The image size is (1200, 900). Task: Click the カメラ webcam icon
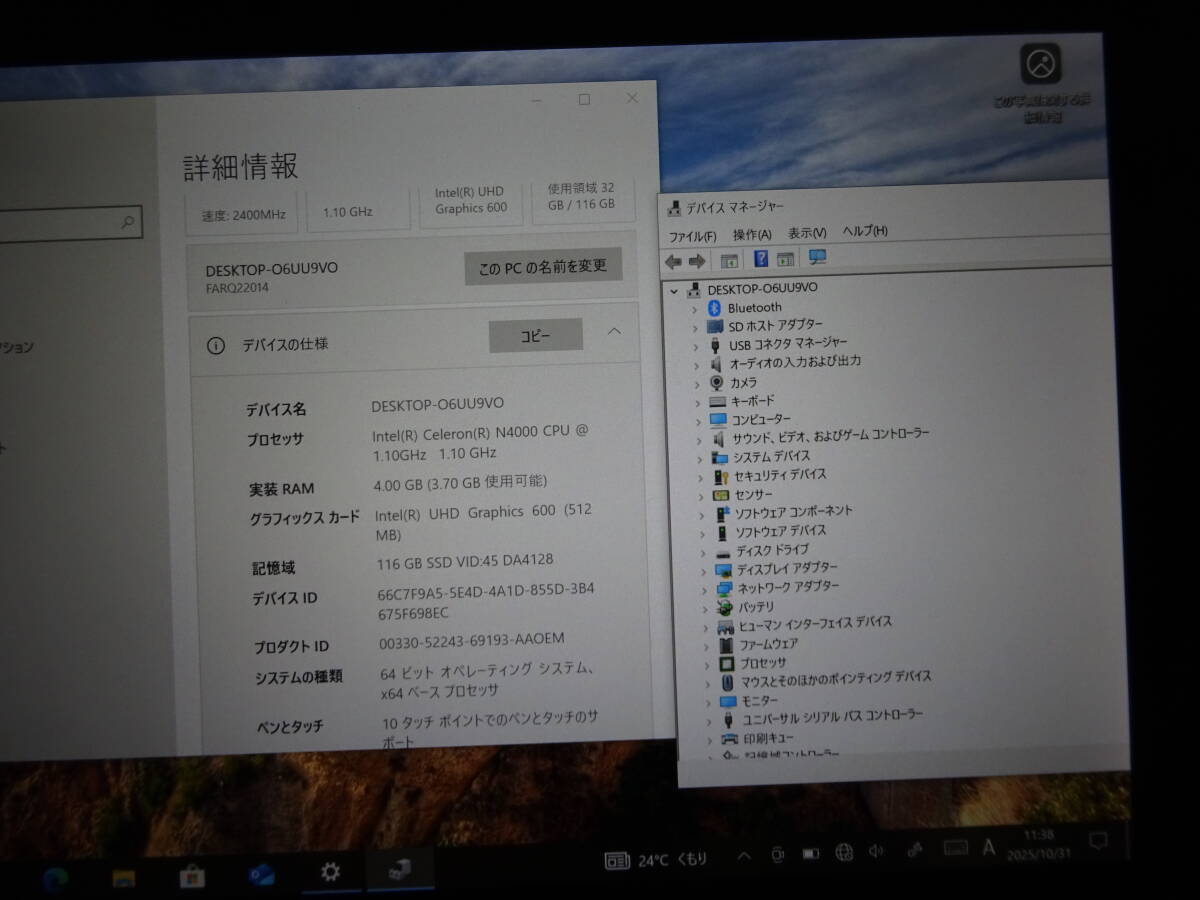click(717, 382)
